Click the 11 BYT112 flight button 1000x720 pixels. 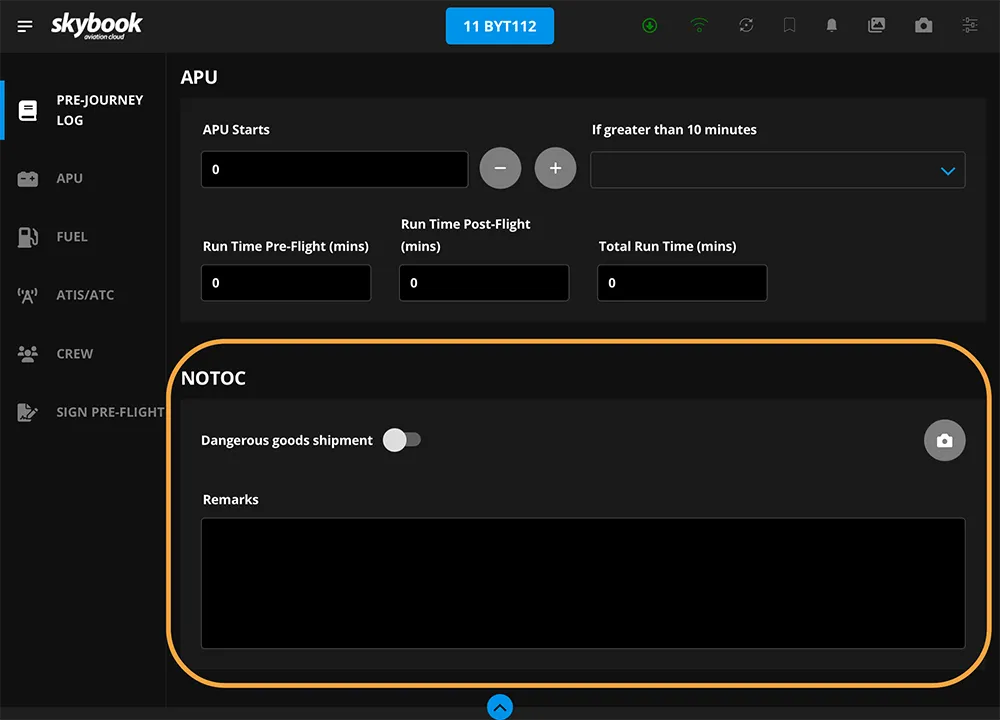coord(499,26)
